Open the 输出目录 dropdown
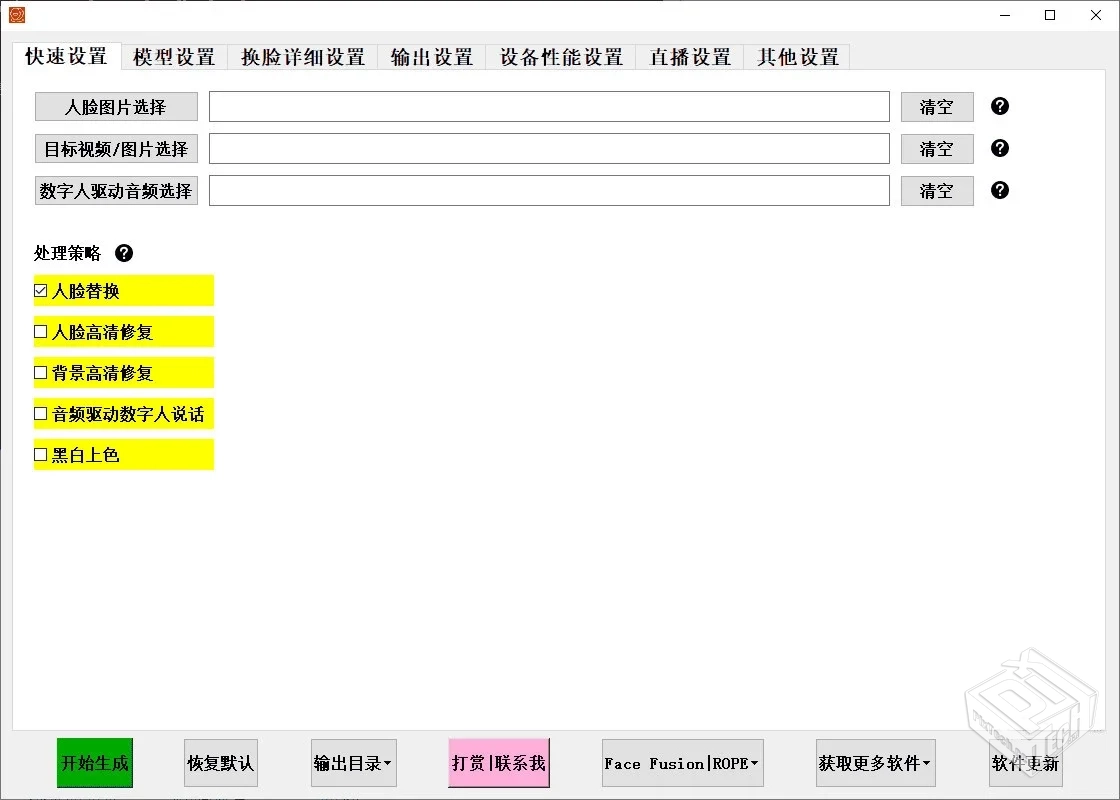This screenshot has height=800, width=1120. coord(353,762)
